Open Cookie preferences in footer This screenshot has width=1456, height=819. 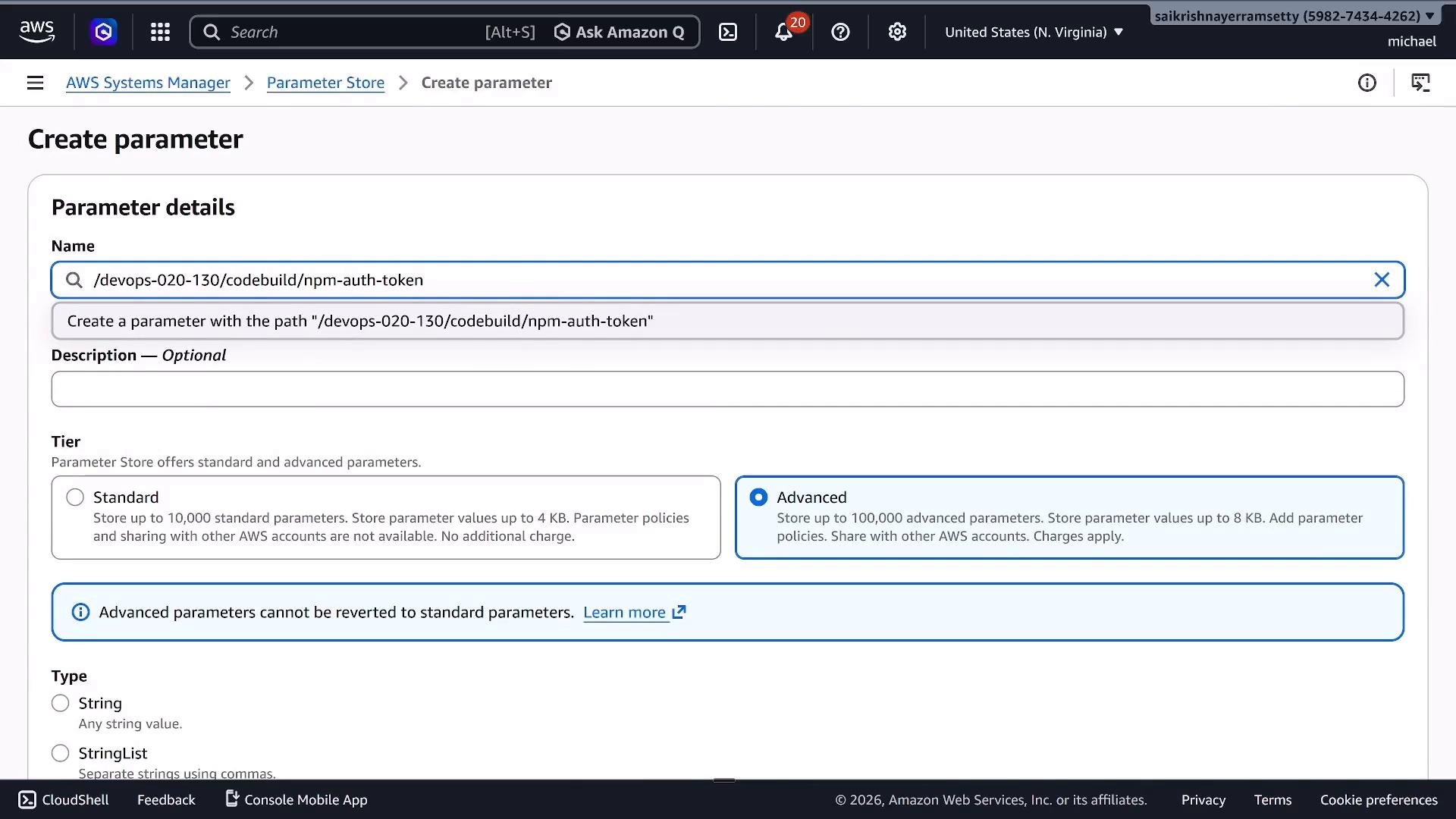tap(1379, 799)
